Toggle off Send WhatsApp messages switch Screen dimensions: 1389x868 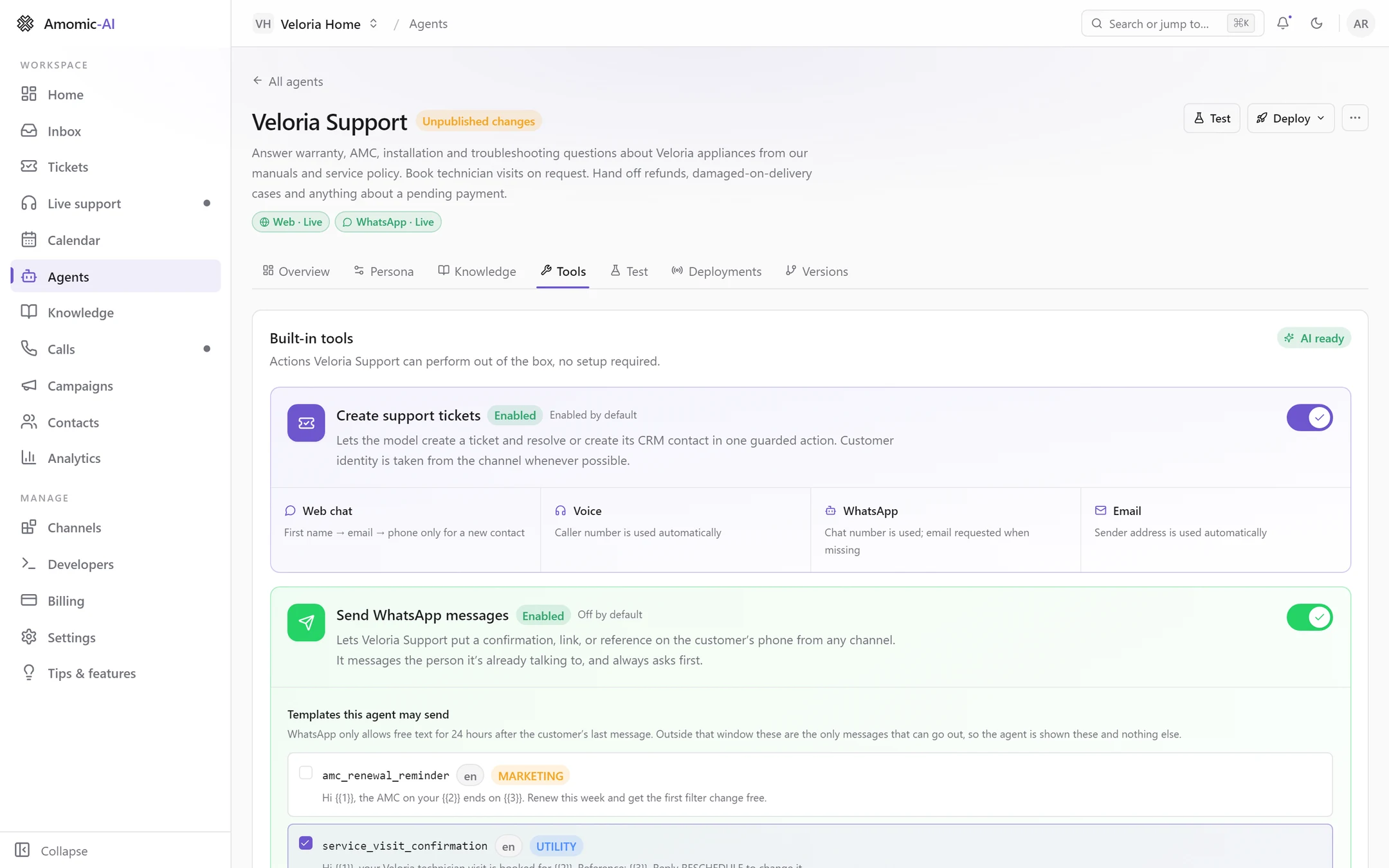[x=1309, y=617]
